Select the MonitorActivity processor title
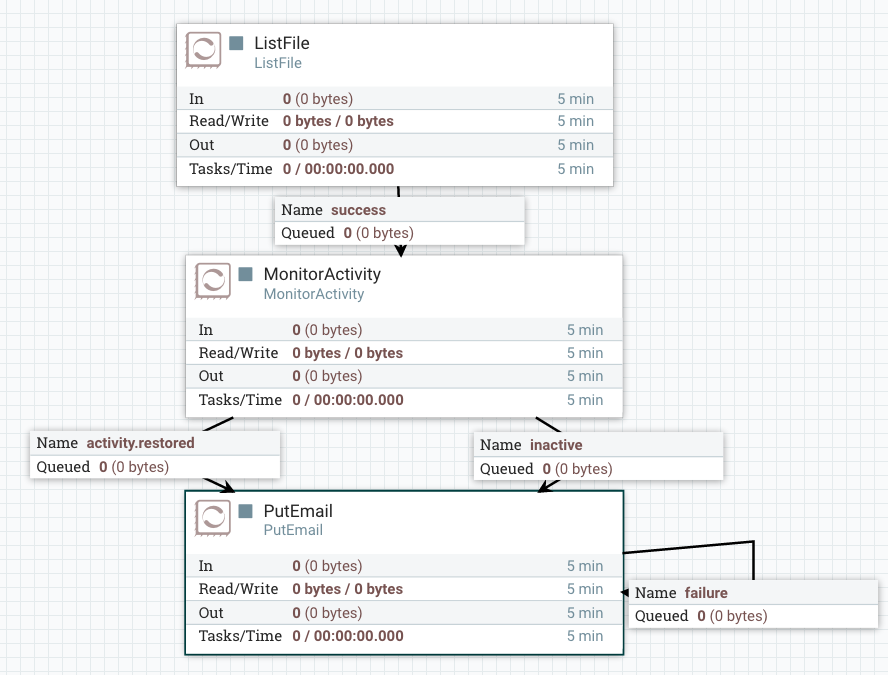This screenshot has height=675, width=888. point(322,274)
